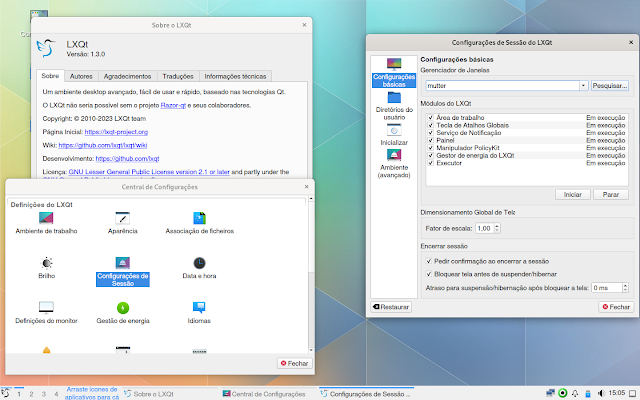
Task: Click scrollbar down arrow in Central de Configurações
Action: (x=311, y=350)
